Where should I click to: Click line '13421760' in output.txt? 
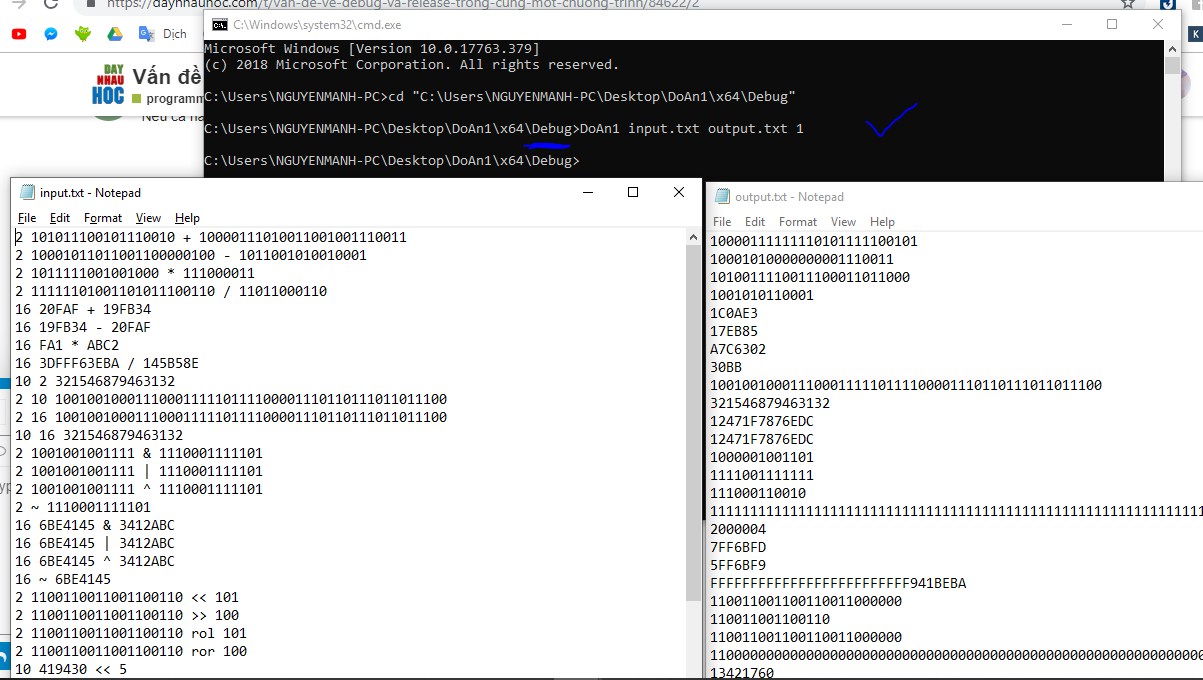pyautogui.click(x=742, y=673)
